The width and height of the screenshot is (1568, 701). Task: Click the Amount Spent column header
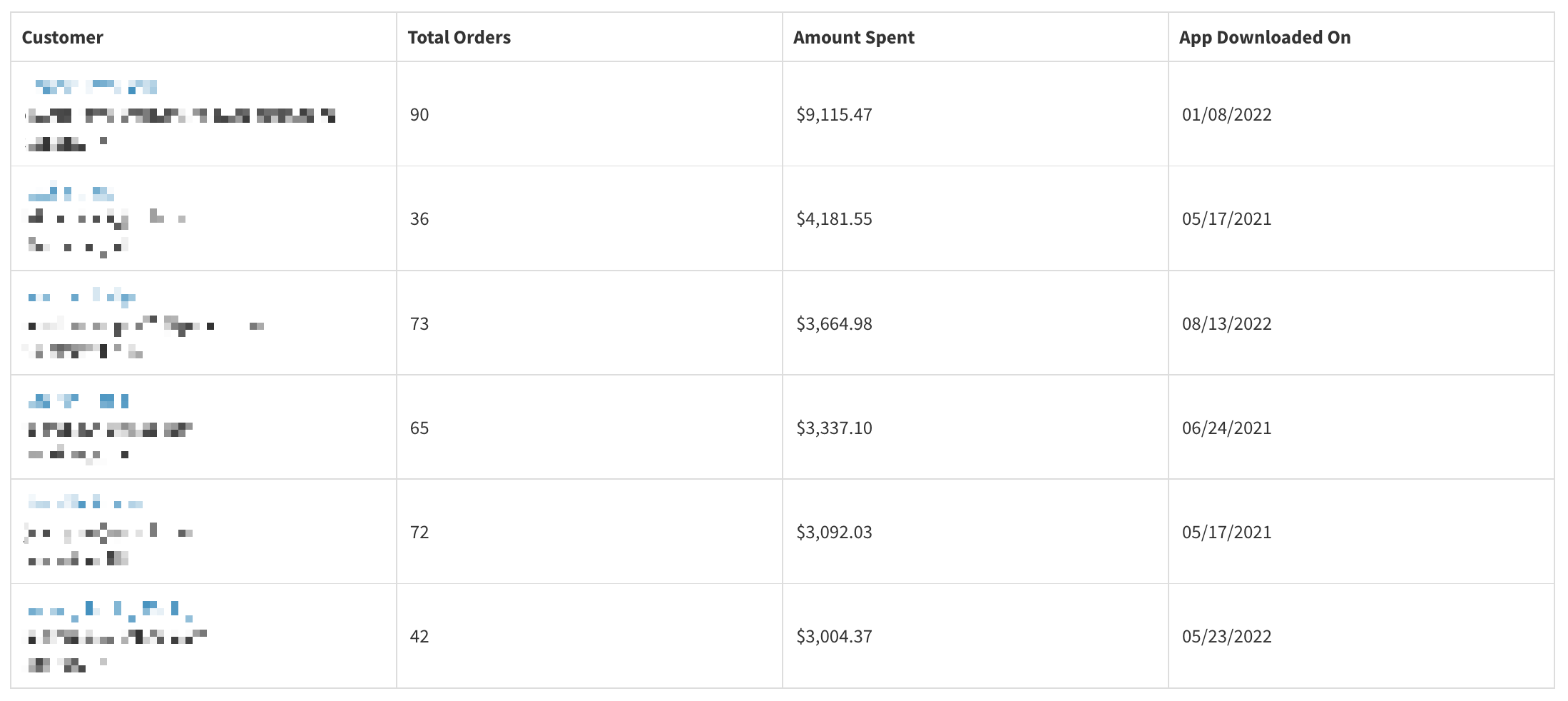[x=853, y=37]
